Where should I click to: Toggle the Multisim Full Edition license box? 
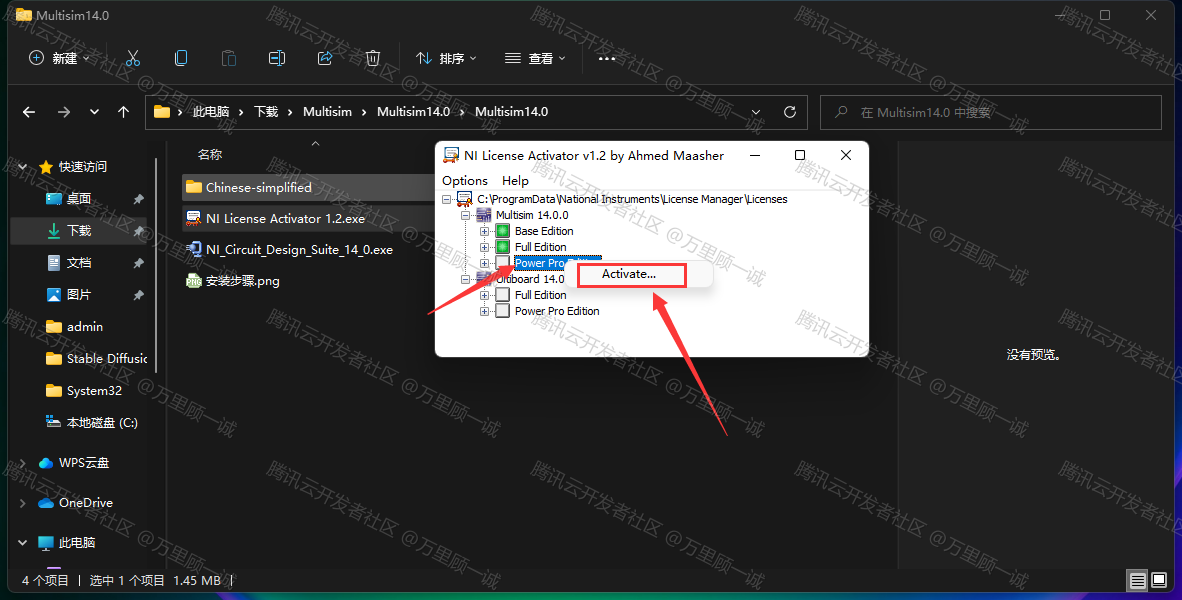coord(503,247)
